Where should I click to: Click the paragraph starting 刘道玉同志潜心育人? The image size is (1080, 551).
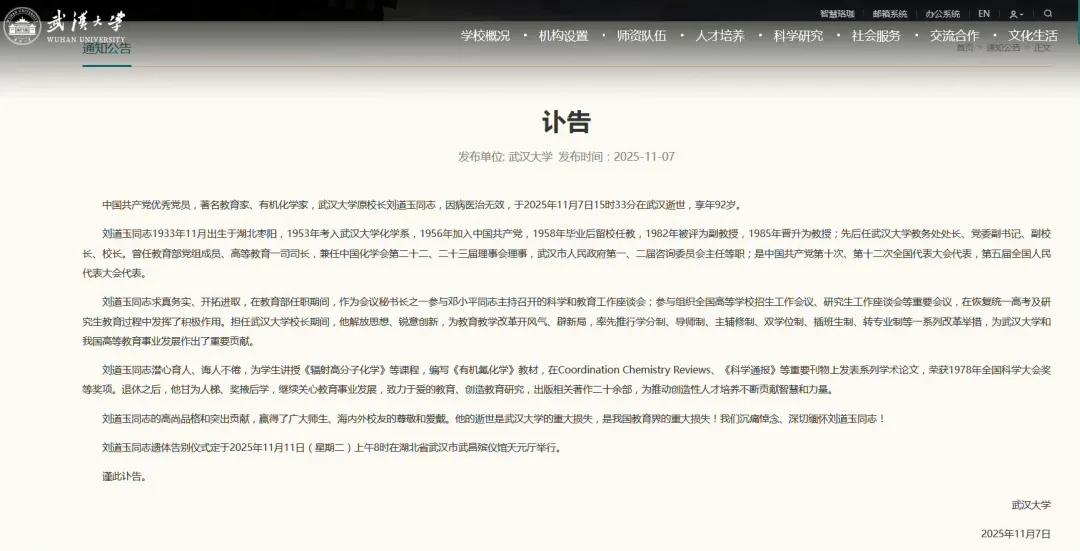pyautogui.click(x=567, y=380)
